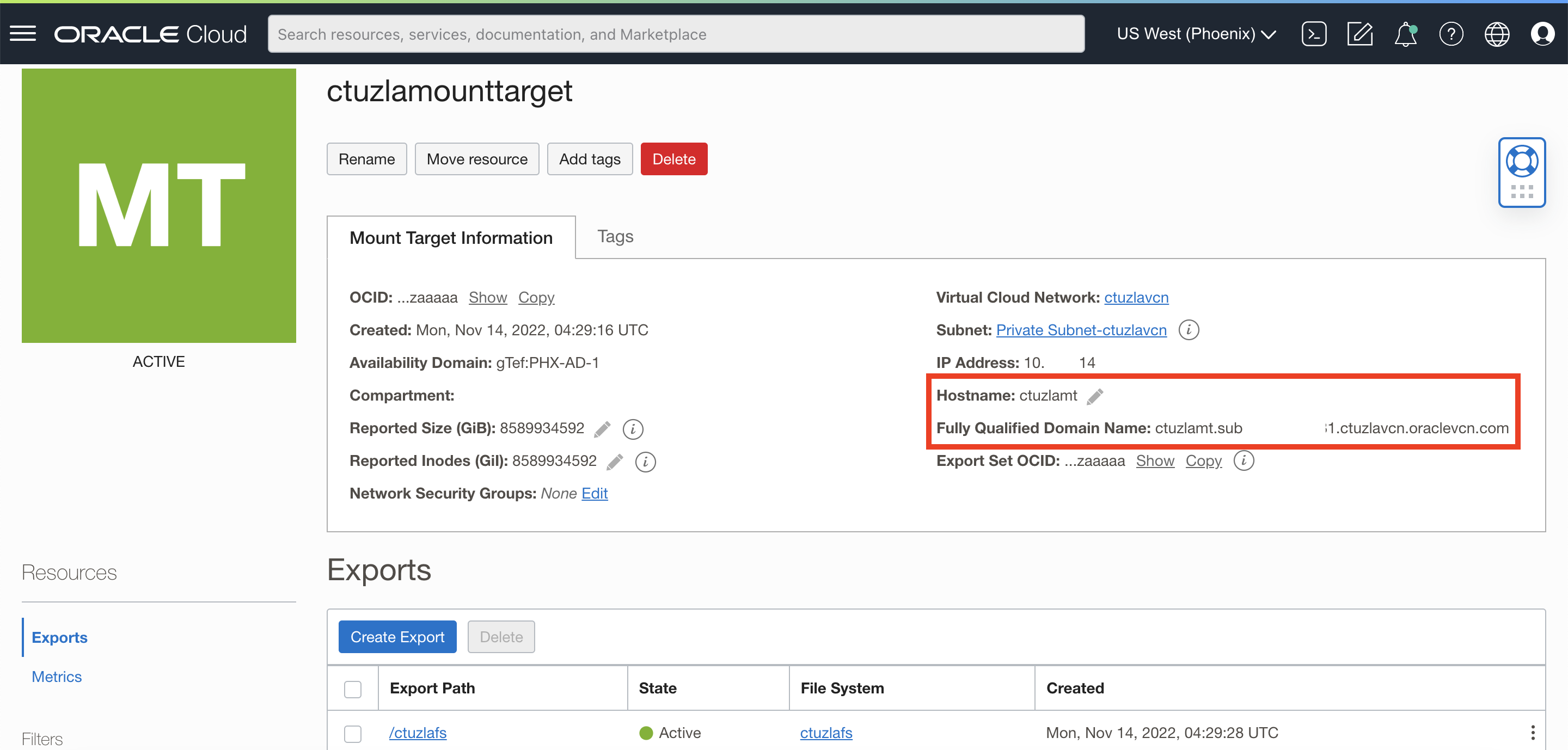The height and width of the screenshot is (750, 1568).
Task: Open help using the question mark icon
Action: click(1451, 35)
